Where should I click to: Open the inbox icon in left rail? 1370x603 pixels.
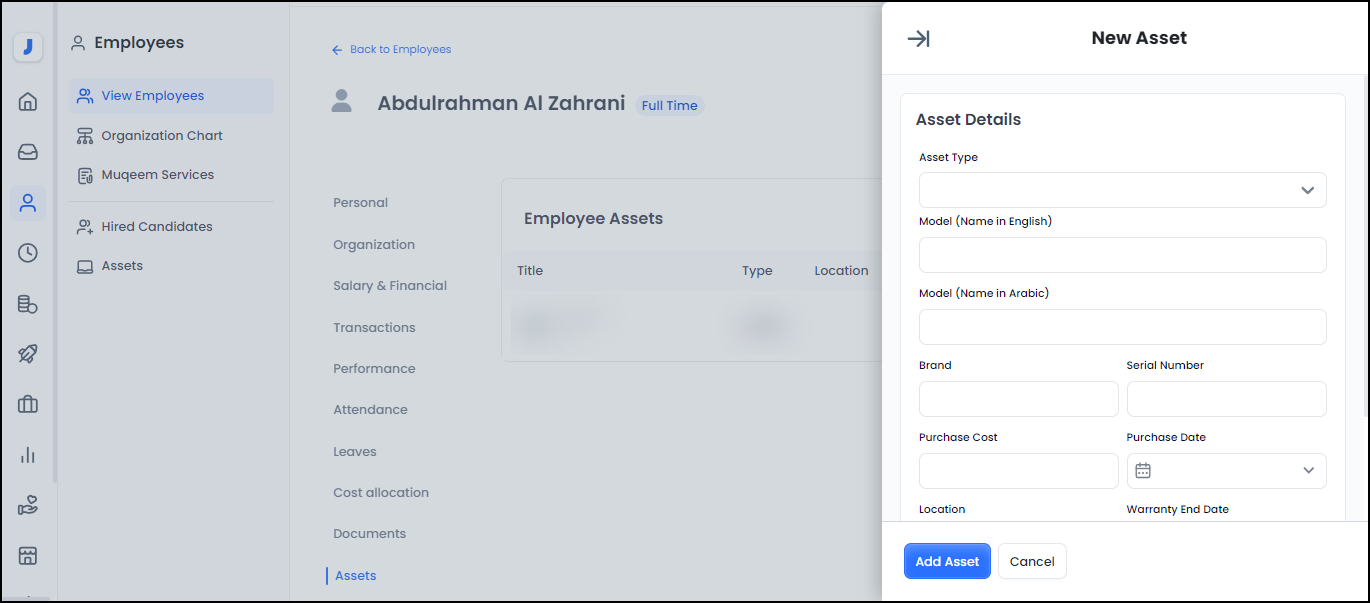tap(28, 152)
